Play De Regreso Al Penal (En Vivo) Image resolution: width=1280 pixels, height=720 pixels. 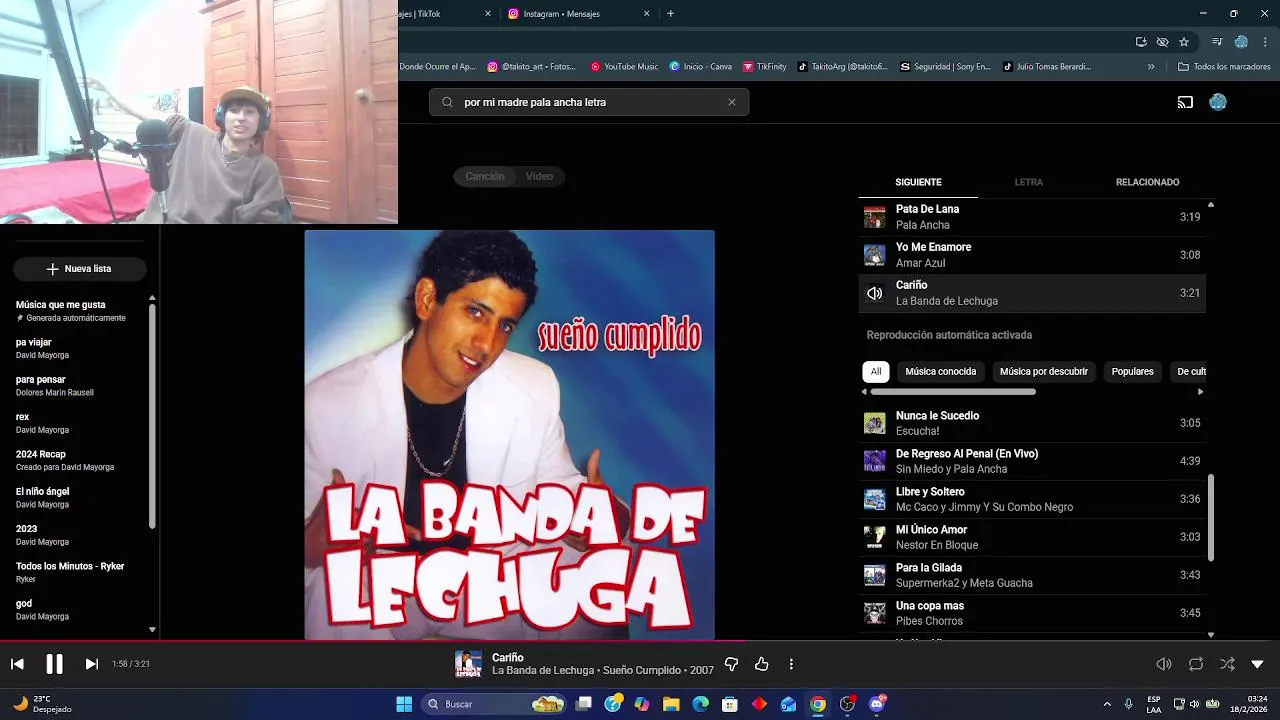(1032, 461)
